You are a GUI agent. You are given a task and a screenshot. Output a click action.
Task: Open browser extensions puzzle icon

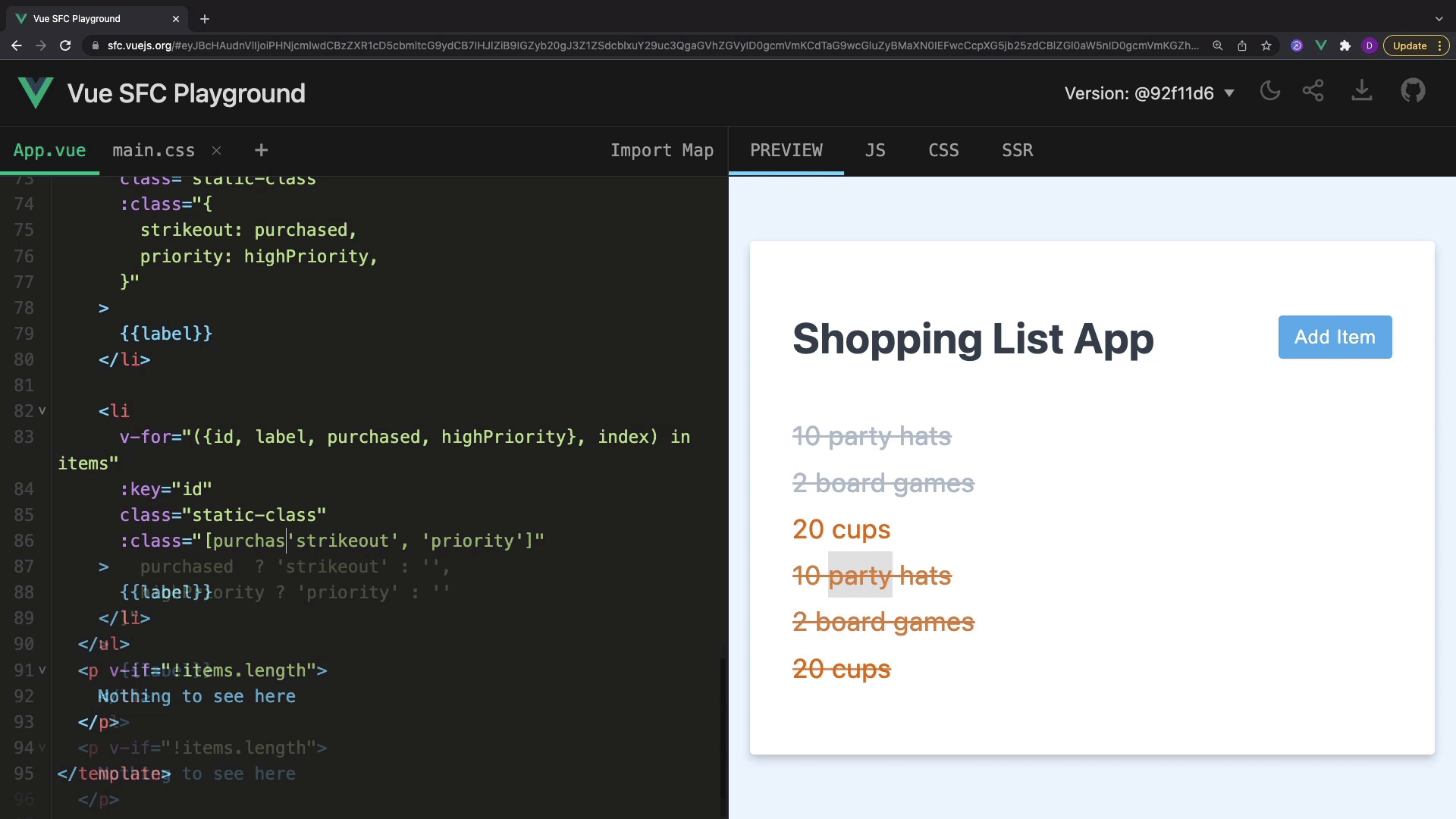[x=1345, y=45]
